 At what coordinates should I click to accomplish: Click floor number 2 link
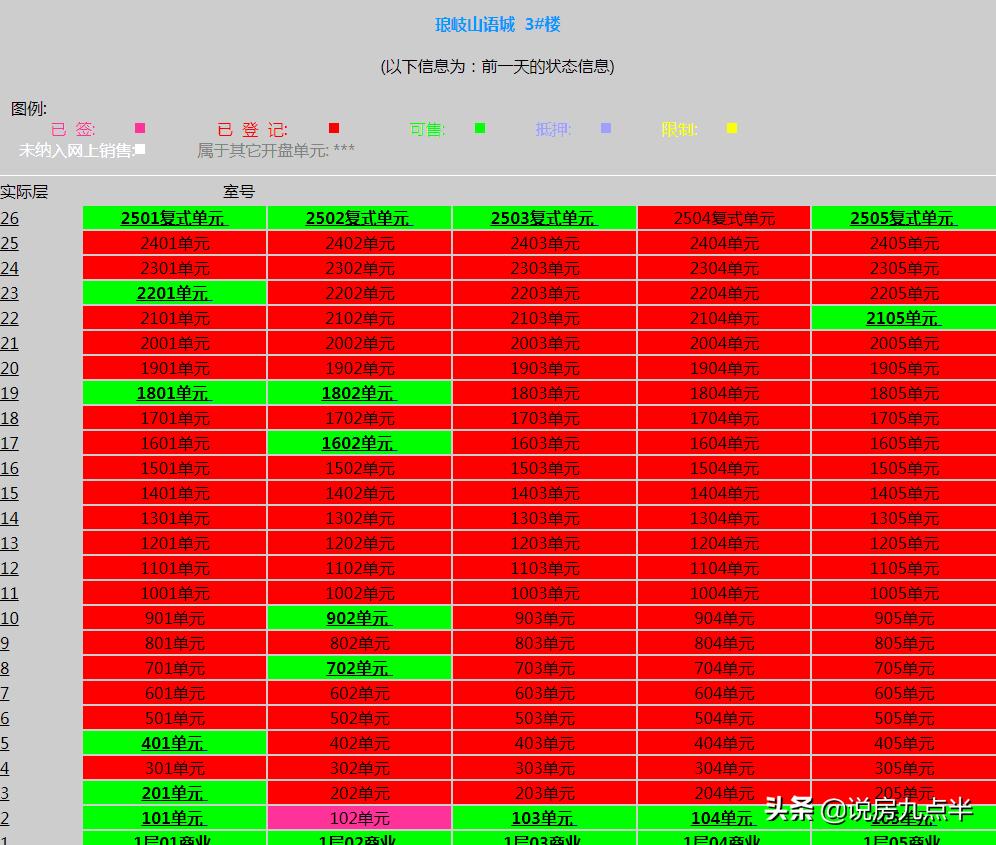(4, 818)
